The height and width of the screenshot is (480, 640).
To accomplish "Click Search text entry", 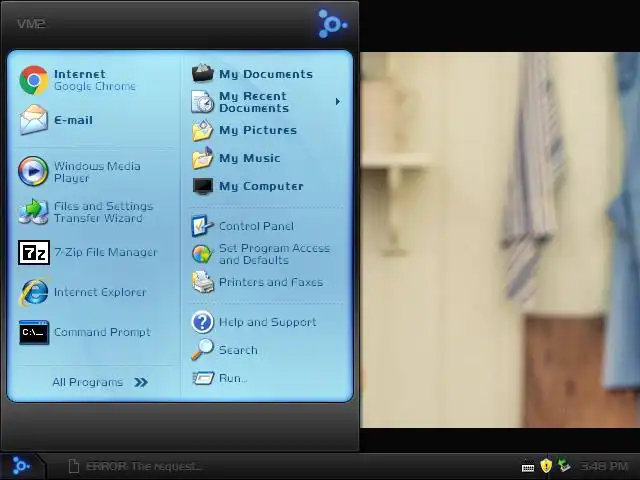I will [238, 350].
